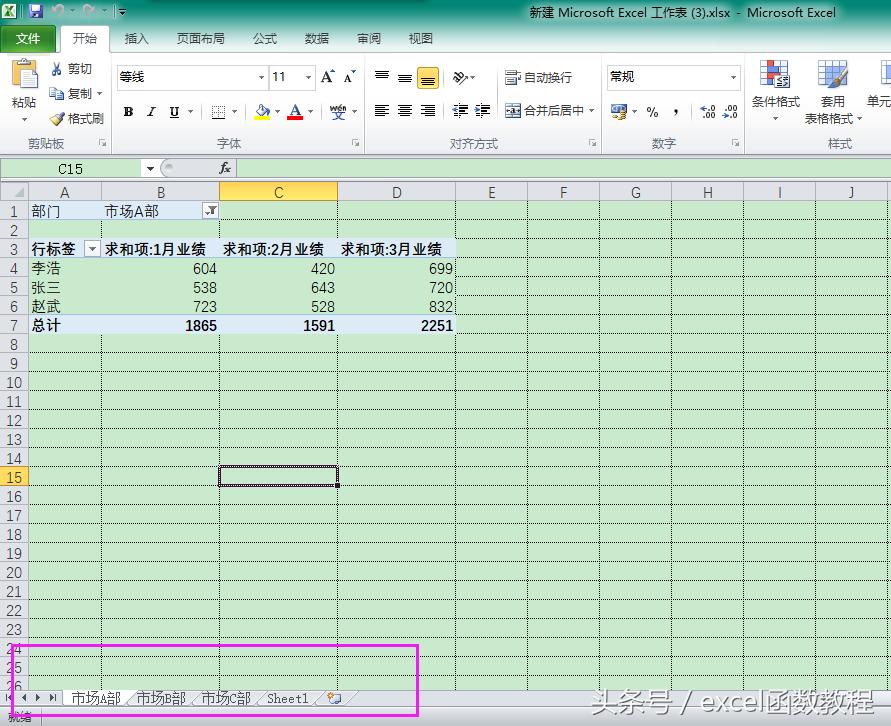Increase font size with the large A icon
The image size is (891, 726).
(327, 77)
